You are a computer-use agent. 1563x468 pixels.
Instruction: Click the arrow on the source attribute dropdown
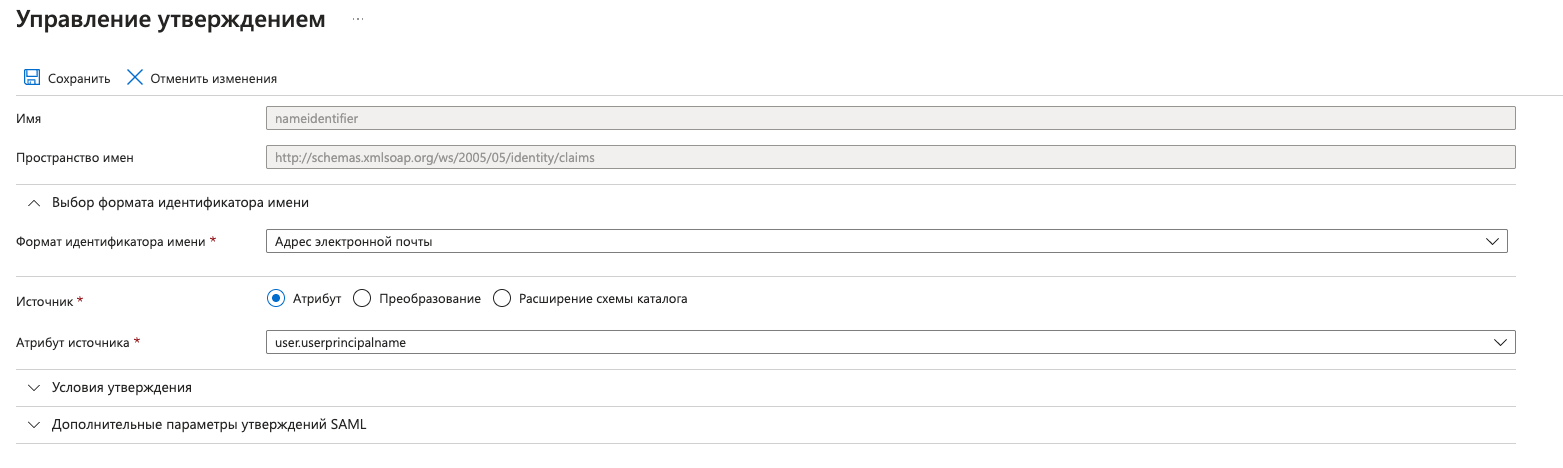pos(1500,342)
